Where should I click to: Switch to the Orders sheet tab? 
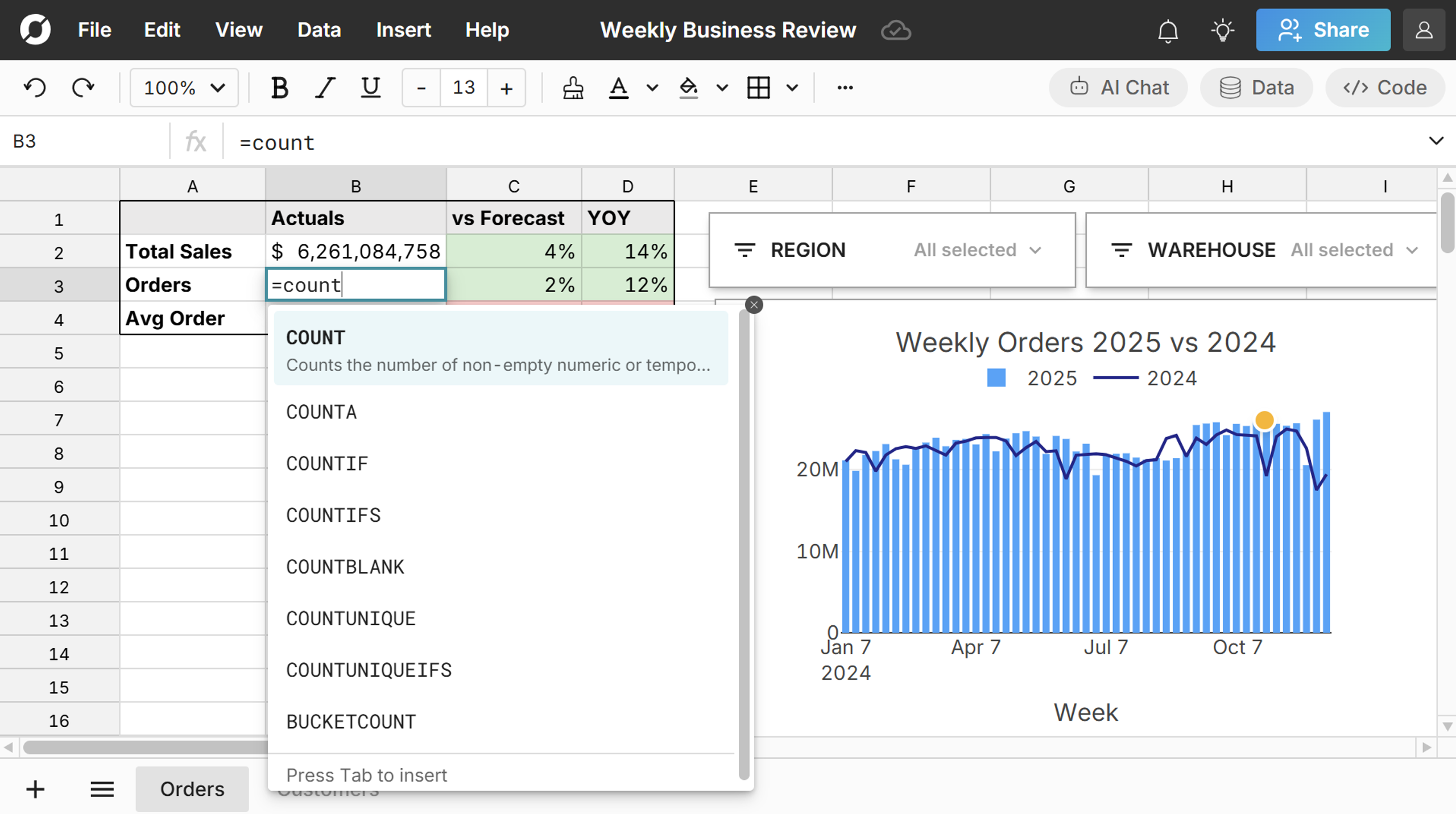tap(192, 789)
